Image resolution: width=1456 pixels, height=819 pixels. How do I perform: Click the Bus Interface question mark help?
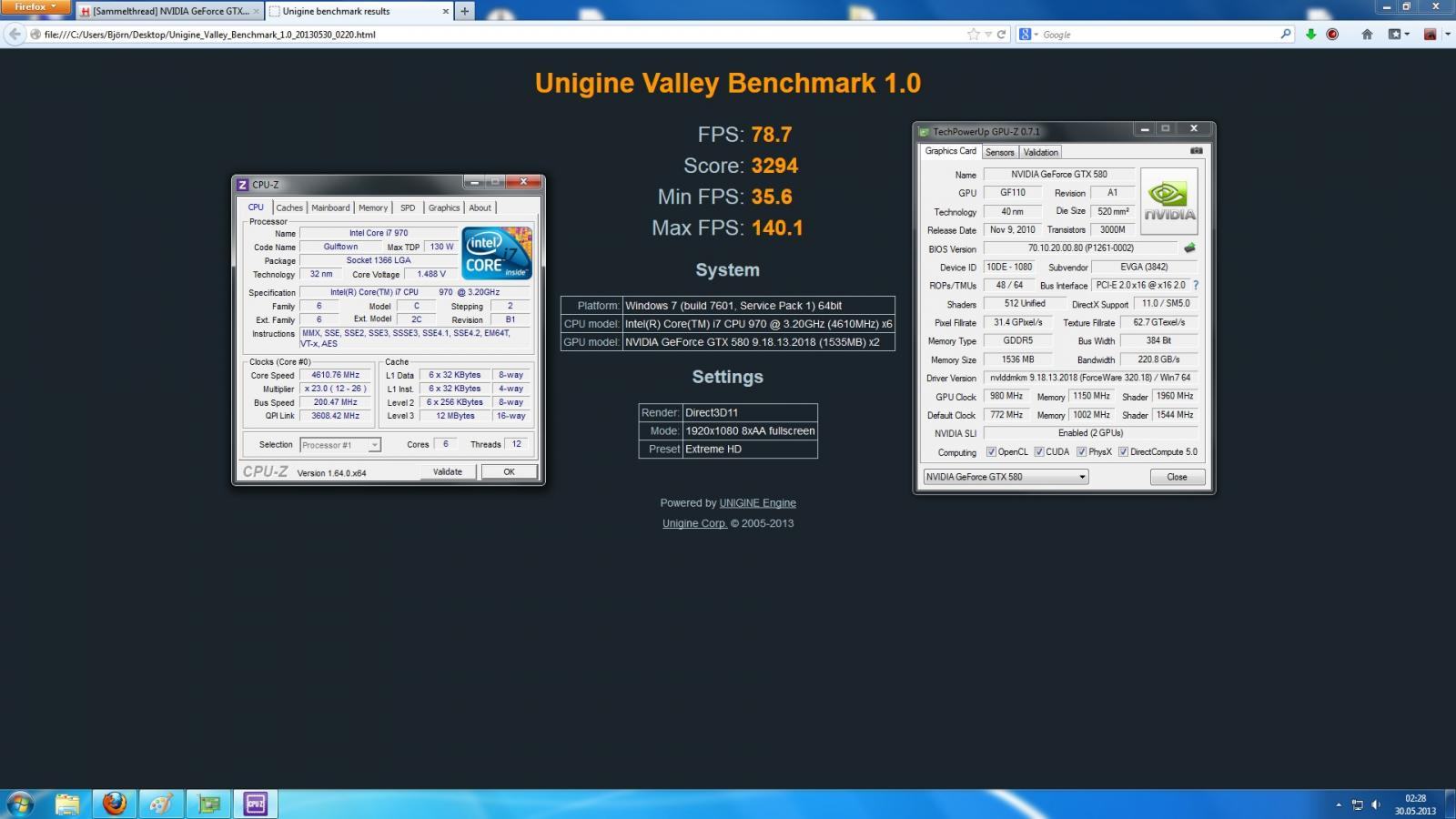click(1196, 285)
